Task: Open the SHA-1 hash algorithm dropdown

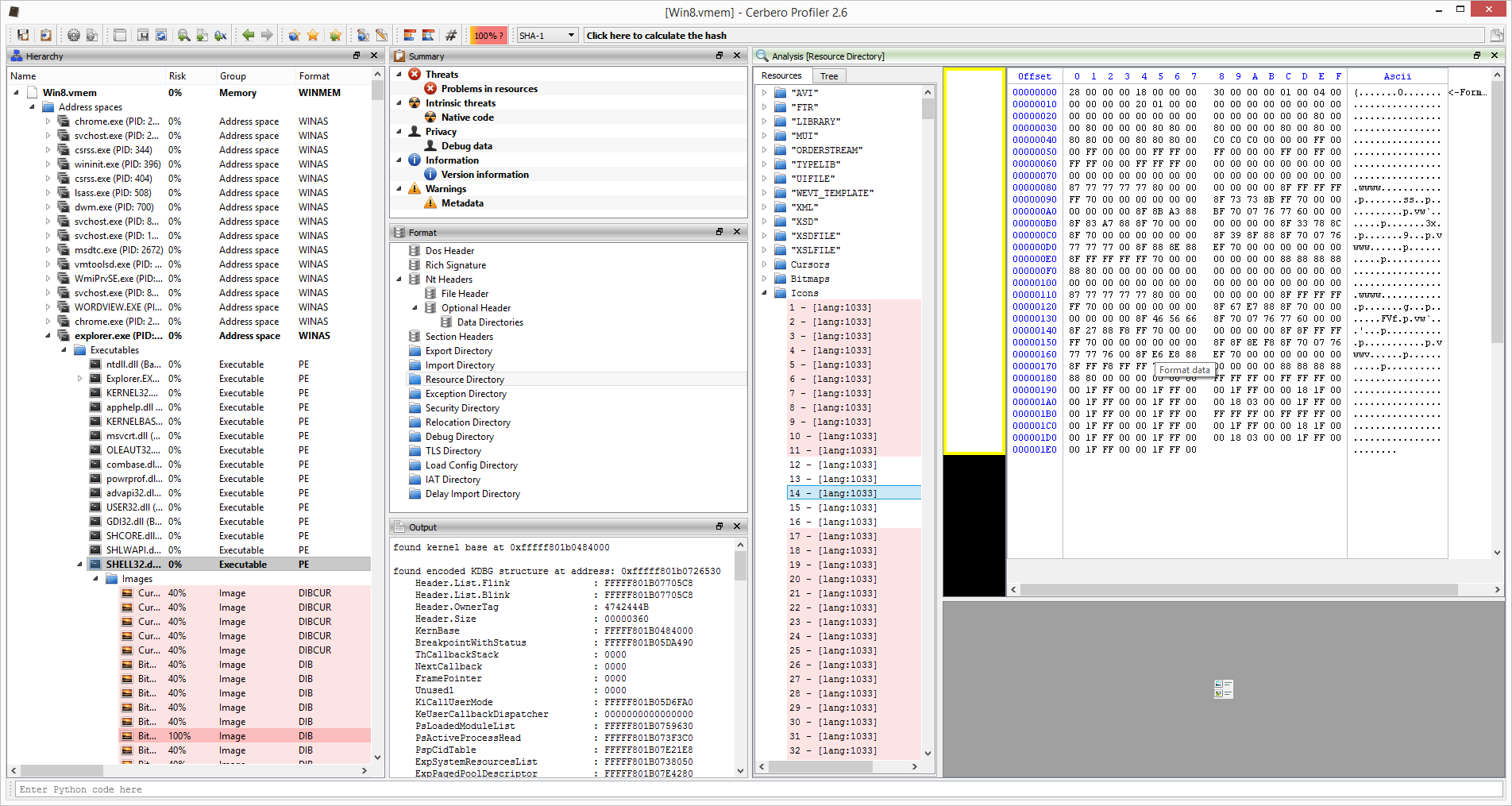Action: pos(547,35)
